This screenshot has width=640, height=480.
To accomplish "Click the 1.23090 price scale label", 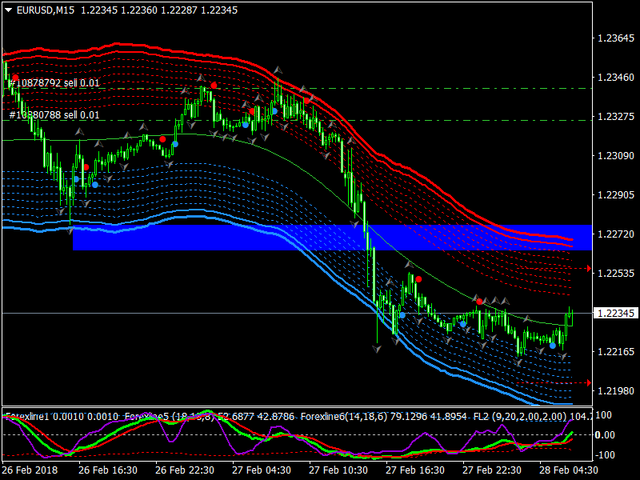I will [x=616, y=156].
